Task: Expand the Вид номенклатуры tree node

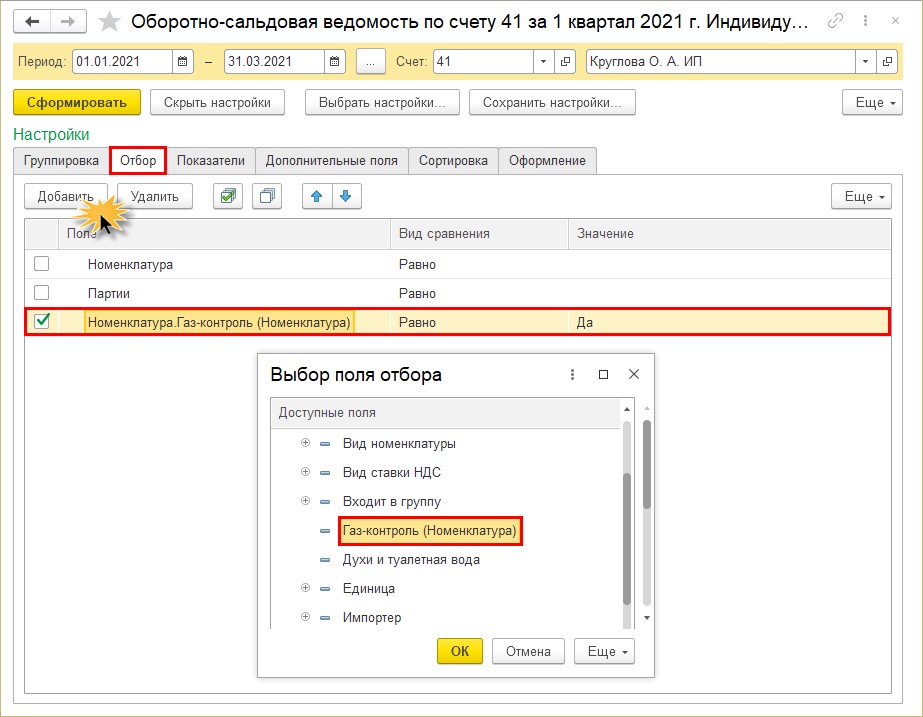Action: tap(305, 444)
